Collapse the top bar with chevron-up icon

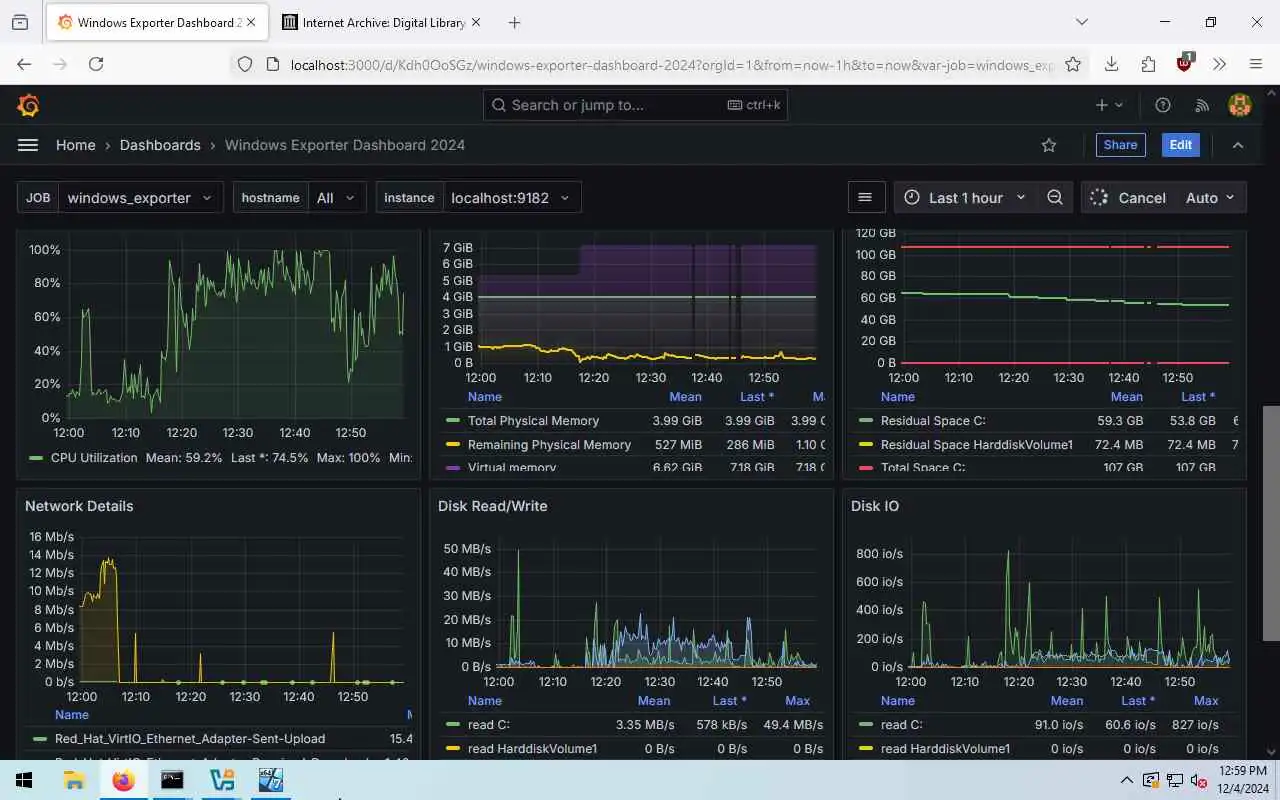pyautogui.click(x=1238, y=145)
